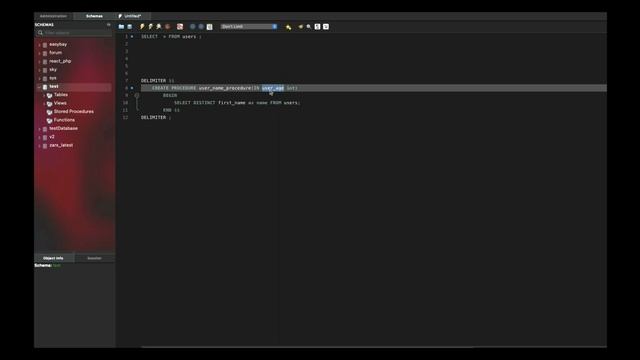
Task: Switch to the Administration tab
Action: [x=53, y=16]
